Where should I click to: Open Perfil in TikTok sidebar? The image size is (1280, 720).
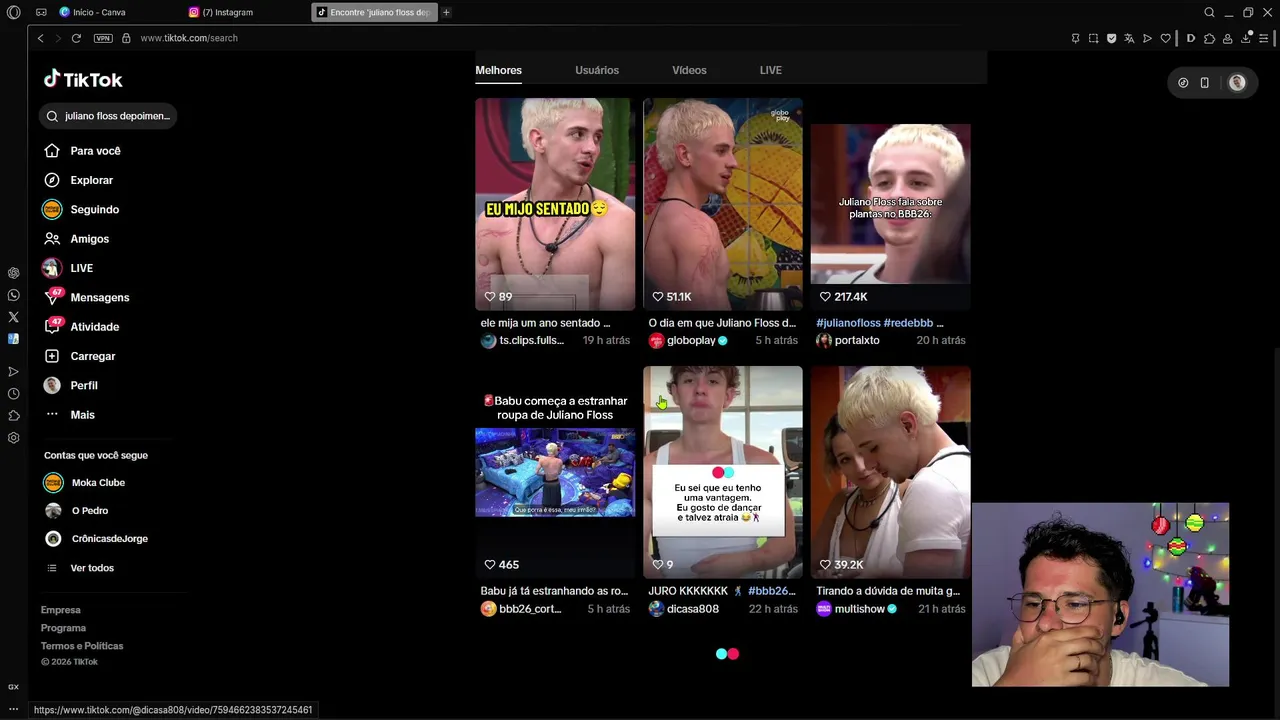tap(83, 385)
